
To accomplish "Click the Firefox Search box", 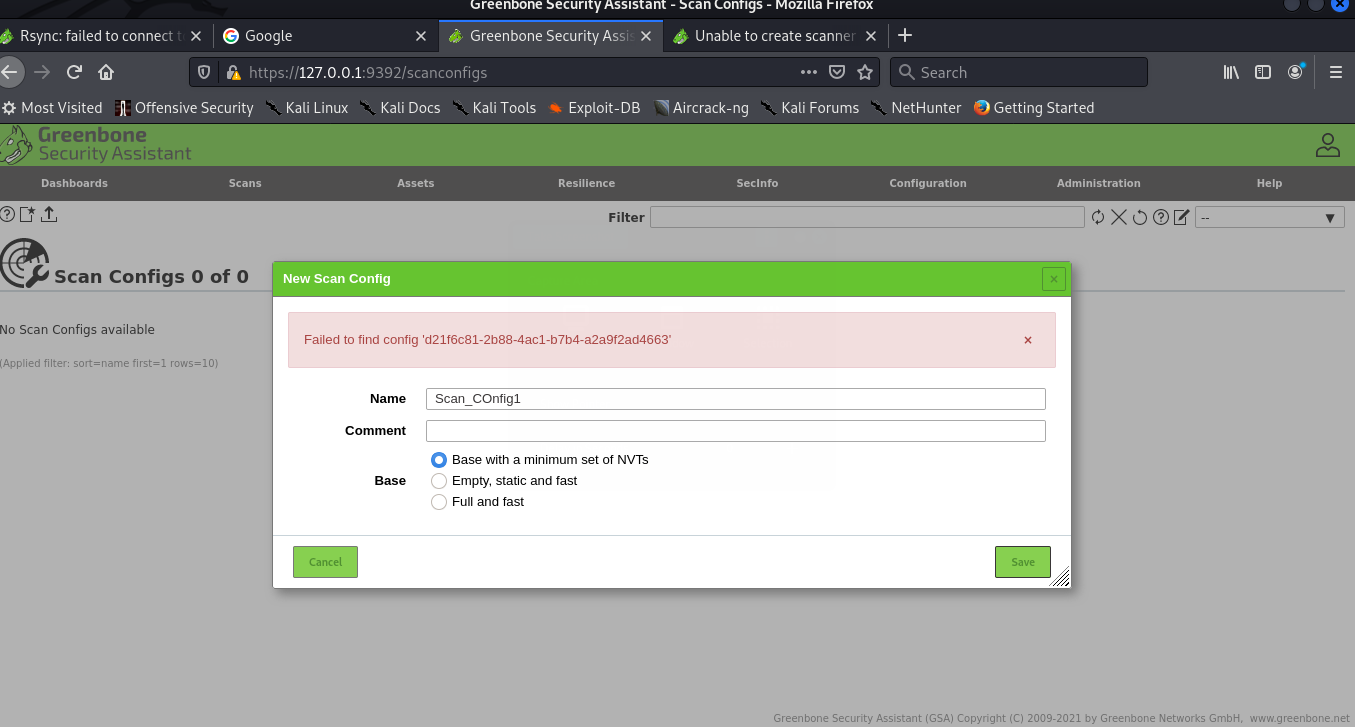I will (1018, 72).
